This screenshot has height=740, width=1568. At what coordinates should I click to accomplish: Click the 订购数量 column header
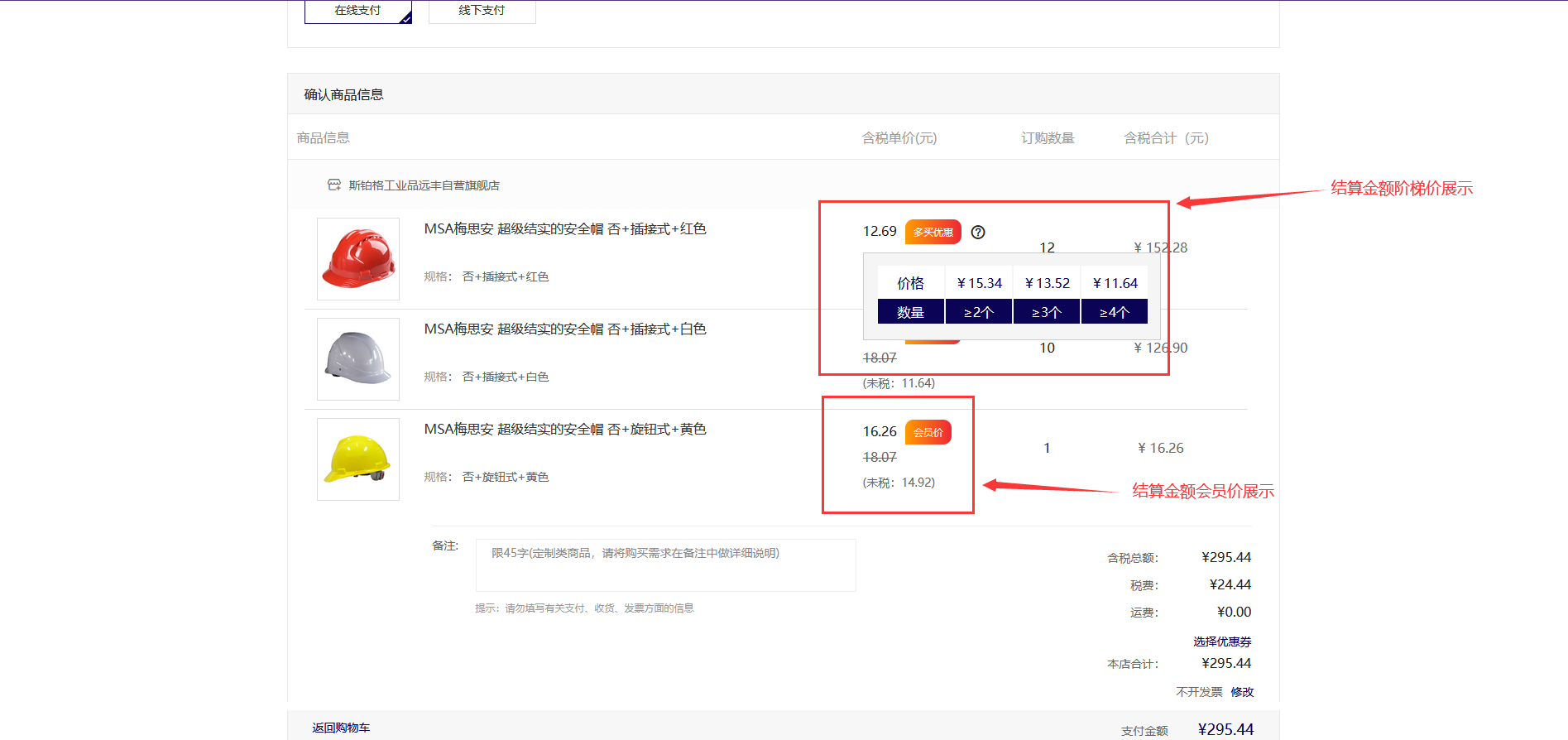(1048, 138)
